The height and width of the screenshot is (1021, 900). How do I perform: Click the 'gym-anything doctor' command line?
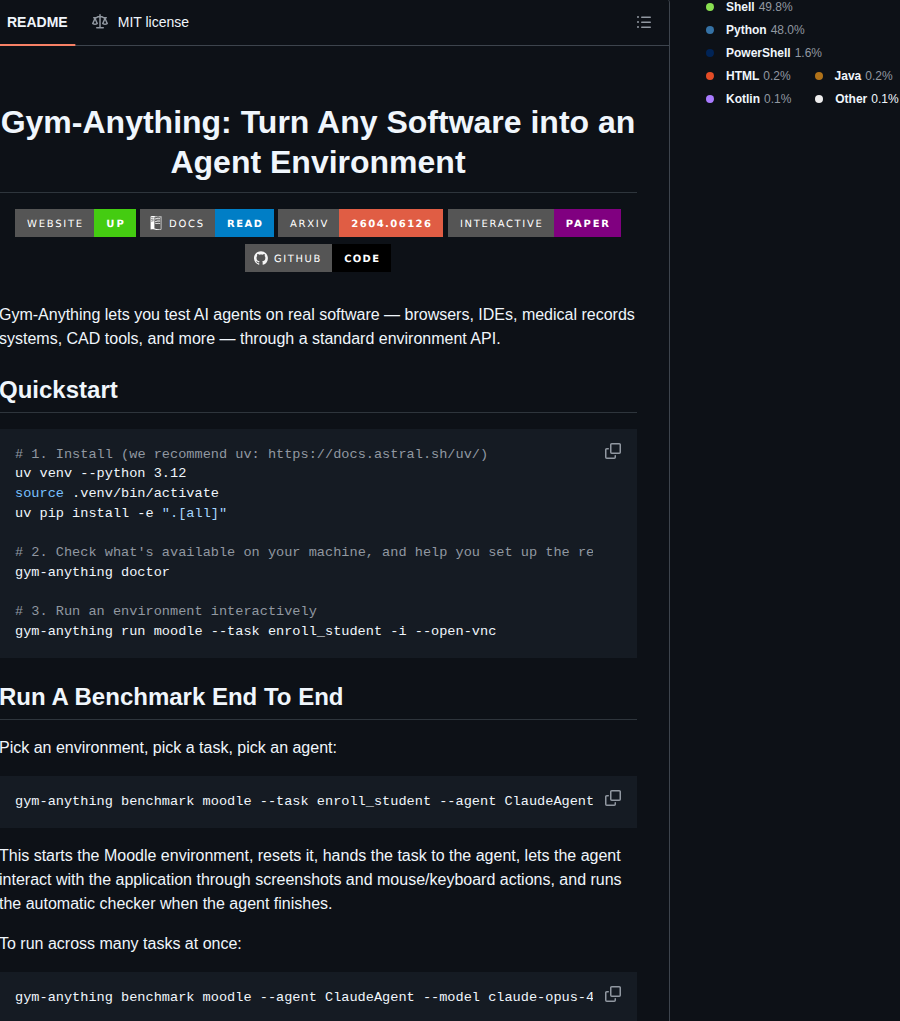click(92, 572)
